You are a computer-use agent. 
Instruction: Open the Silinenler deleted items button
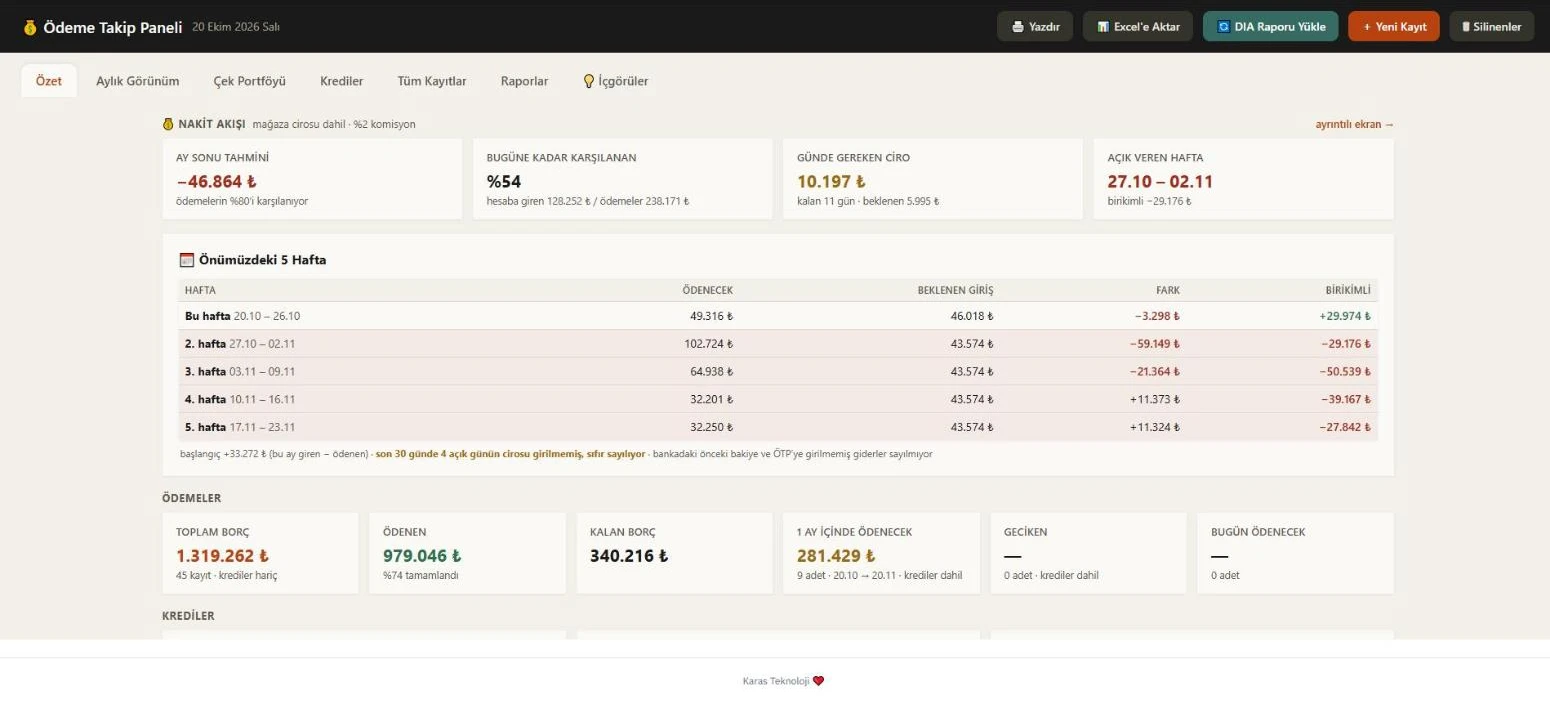tap(1492, 27)
